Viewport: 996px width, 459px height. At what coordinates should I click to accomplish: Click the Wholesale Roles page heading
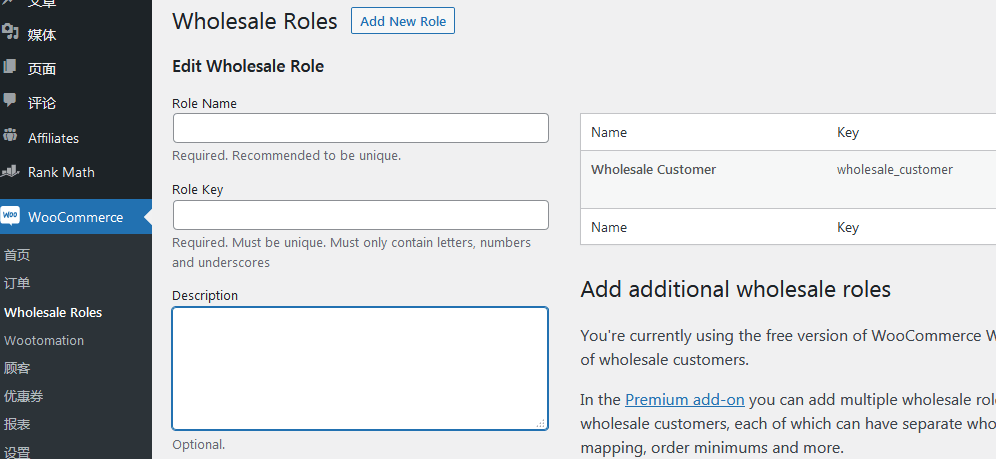click(x=255, y=21)
